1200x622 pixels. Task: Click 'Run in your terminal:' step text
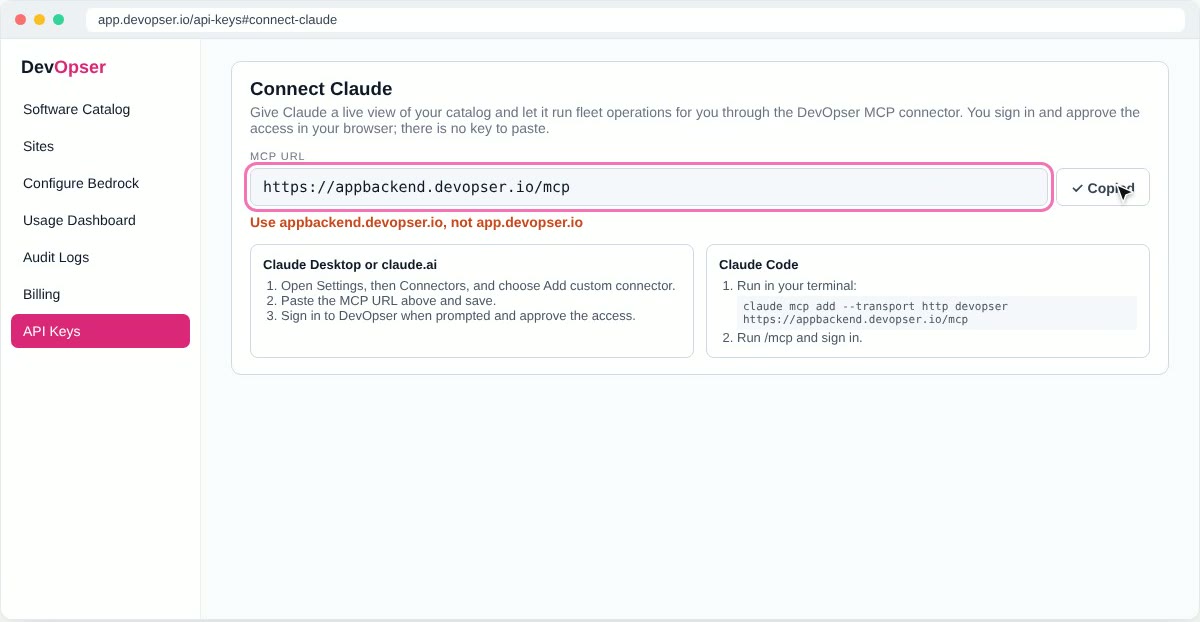(x=797, y=285)
